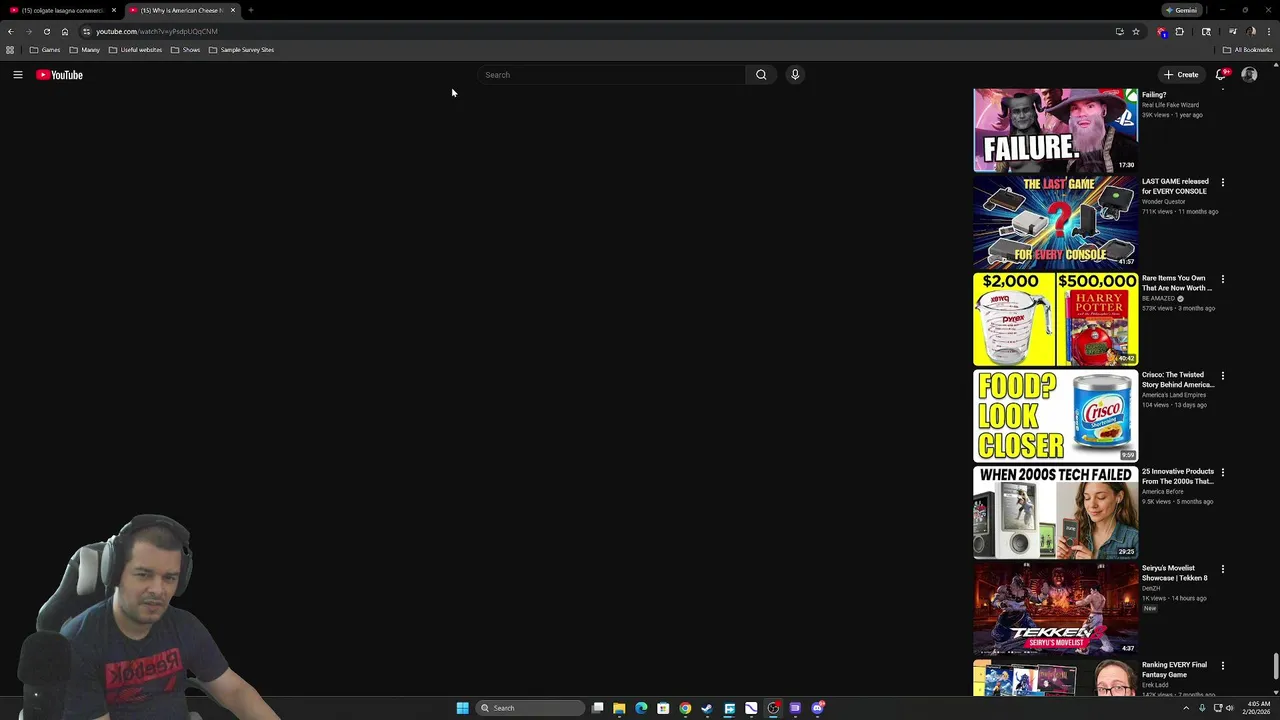Viewport: 1280px width, 720px height.
Task: Open the Windows Start menu
Action: 462,708
